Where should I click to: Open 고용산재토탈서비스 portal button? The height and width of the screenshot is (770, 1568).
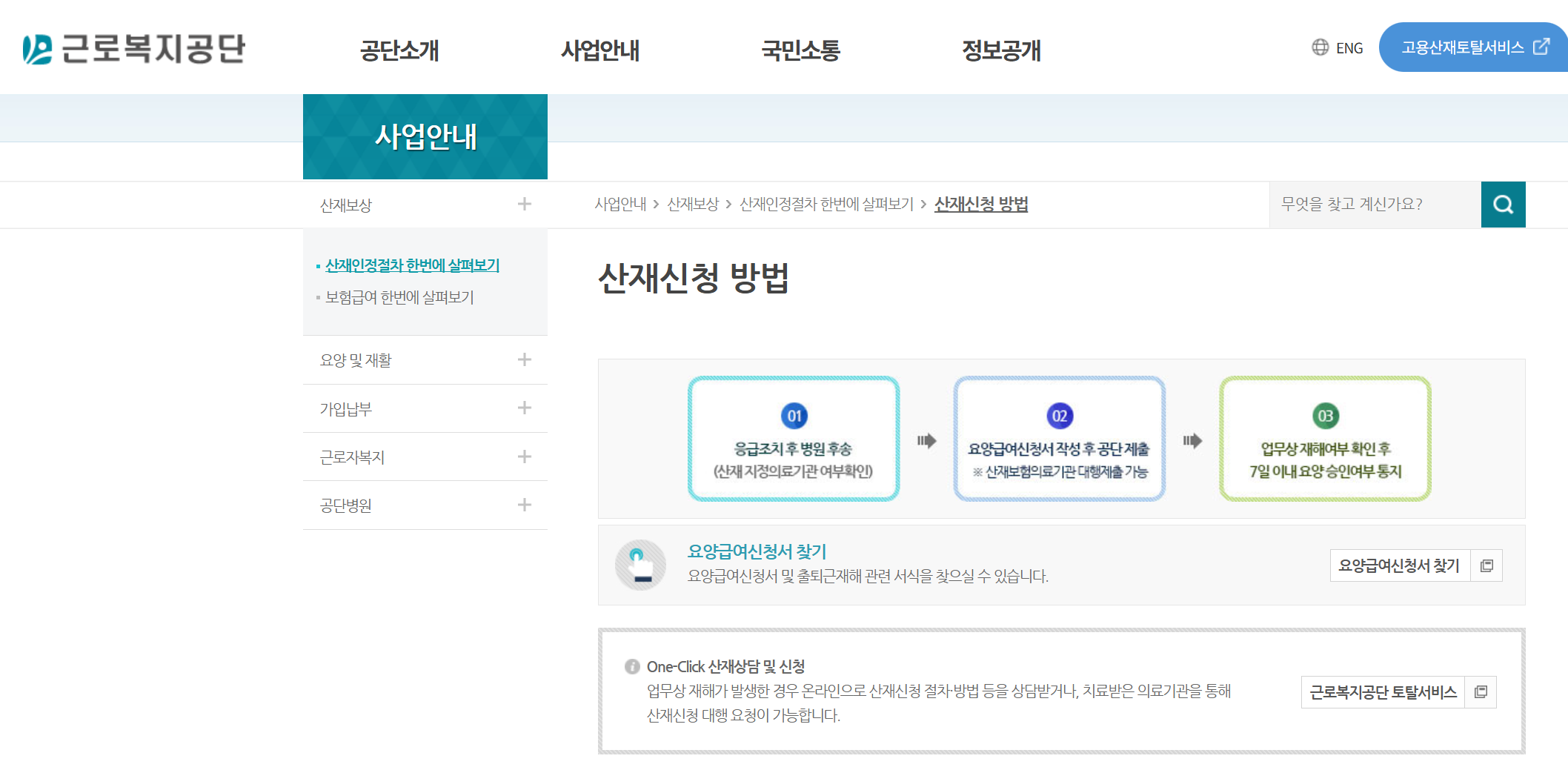pos(1472,47)
